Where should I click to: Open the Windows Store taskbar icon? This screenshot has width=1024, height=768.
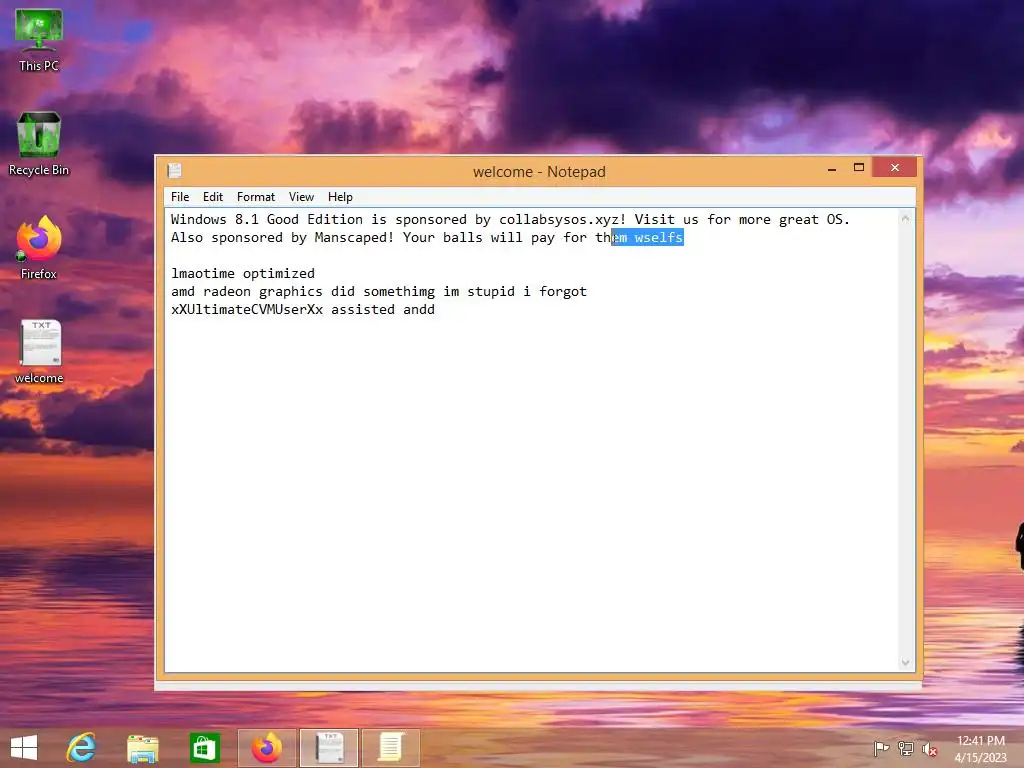tap(204, 748)
